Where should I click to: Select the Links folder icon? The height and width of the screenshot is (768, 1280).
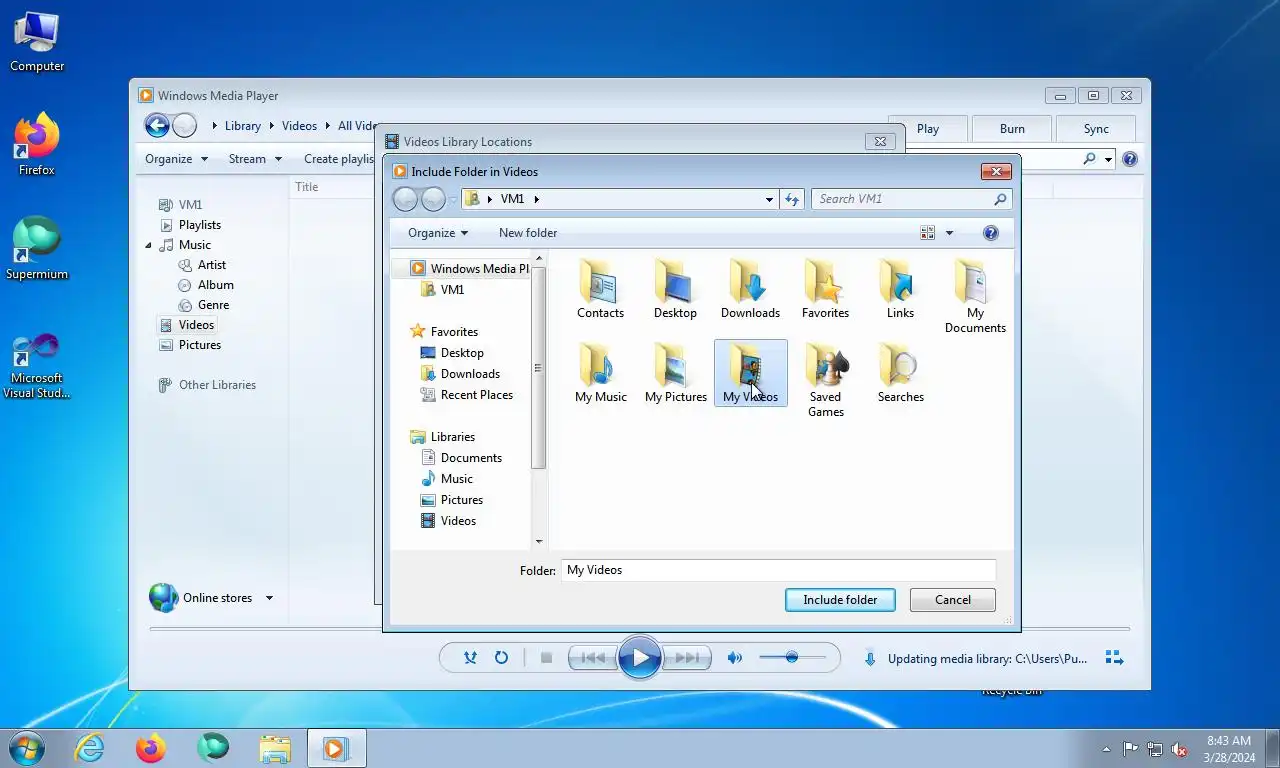(x=900, y=290)
